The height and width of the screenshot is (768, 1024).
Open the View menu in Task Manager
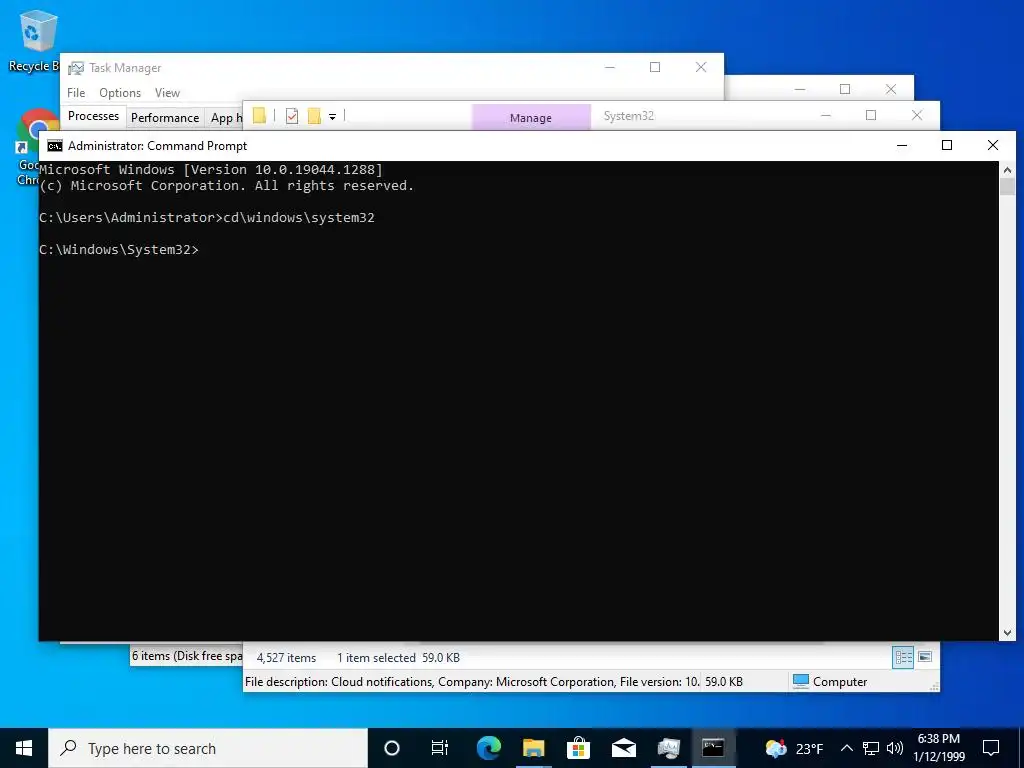click(x=167, y=93)
